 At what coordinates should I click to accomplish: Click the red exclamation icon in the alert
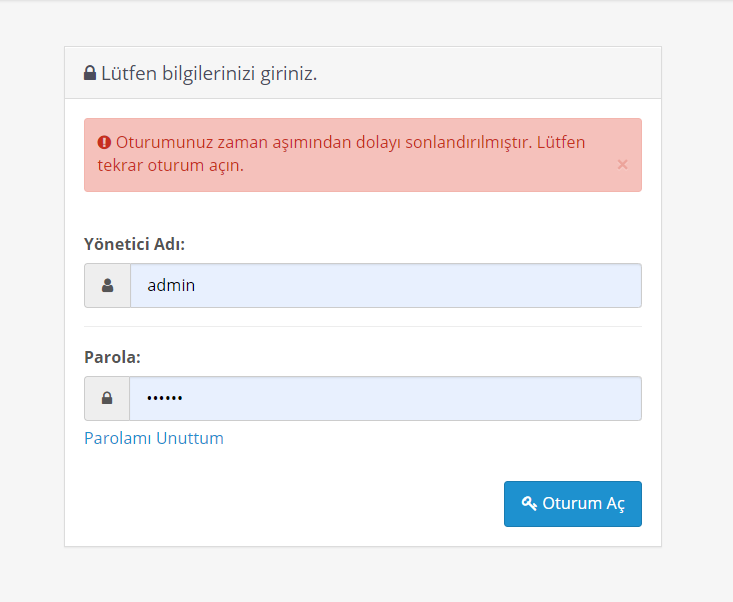tap(104, 142)
